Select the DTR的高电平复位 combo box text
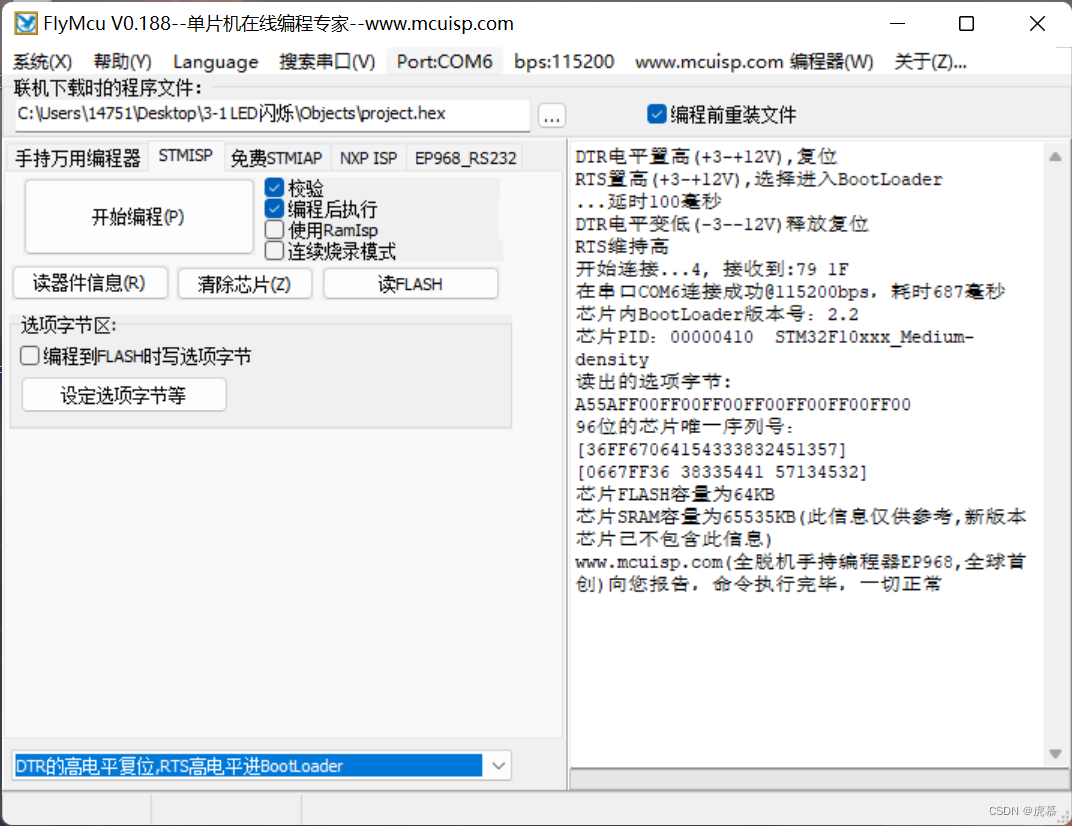The width and height of the screenshot is (1072, 826). (247, 766)
